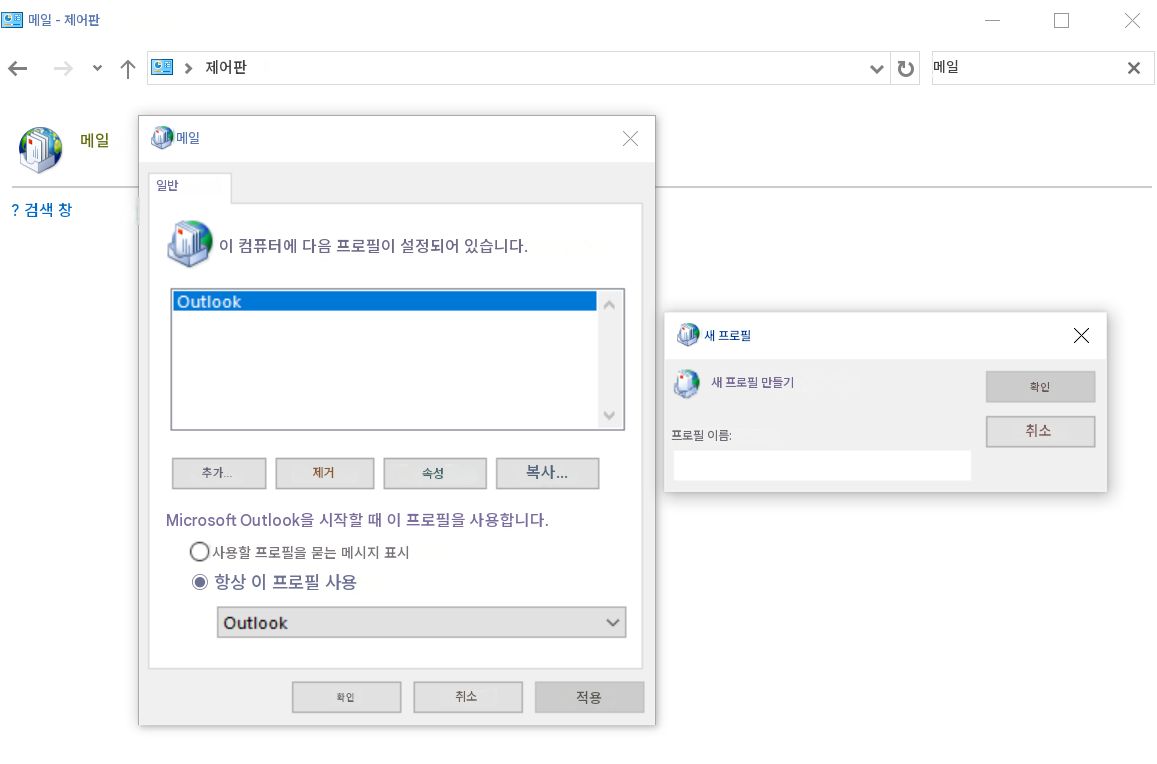Click the green 메일 item link
1157x764 pixels.
[x=94, y=140]
